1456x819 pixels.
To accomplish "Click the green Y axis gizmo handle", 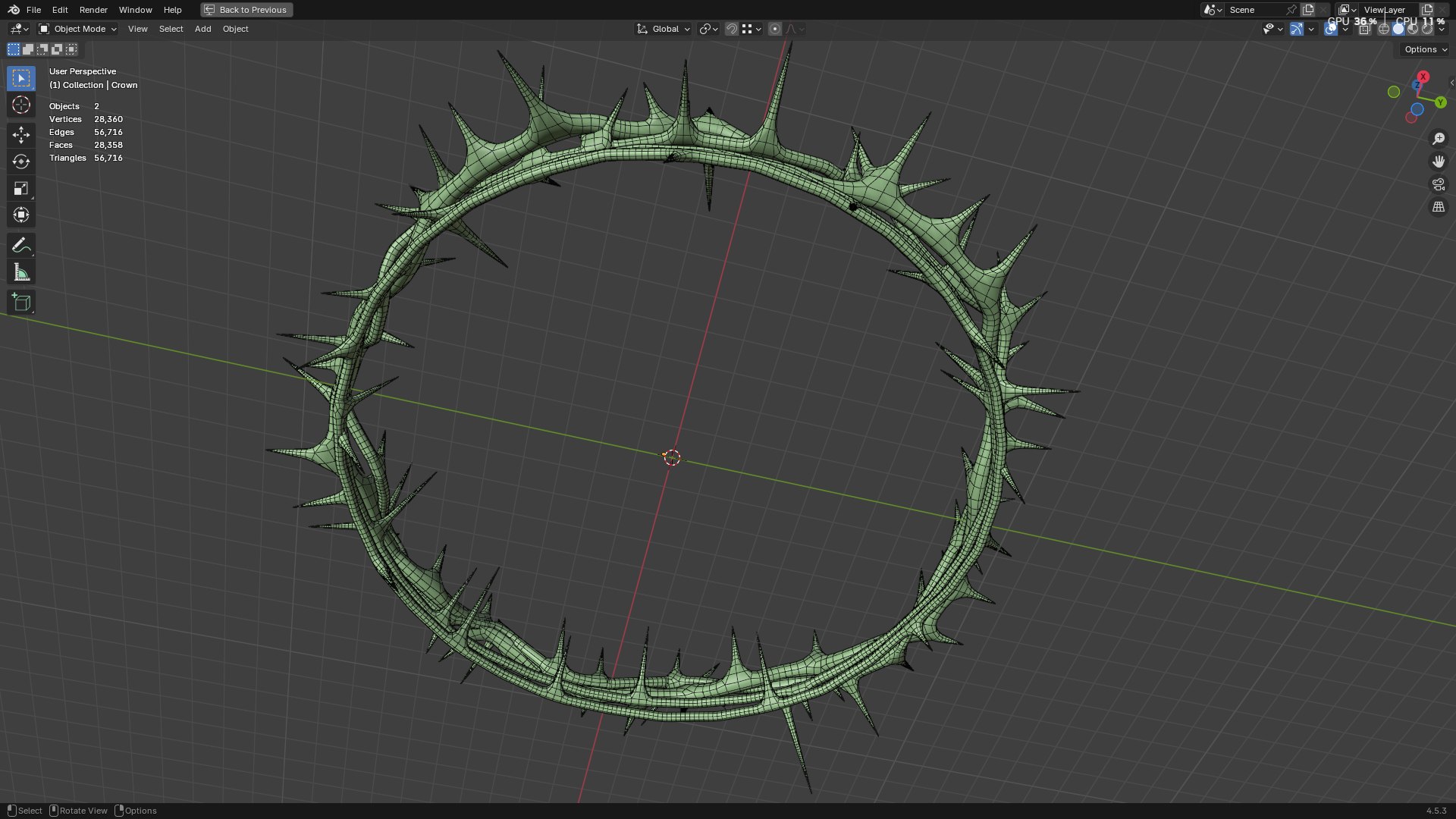I will pyautogui.click(x=1440, y=102).
